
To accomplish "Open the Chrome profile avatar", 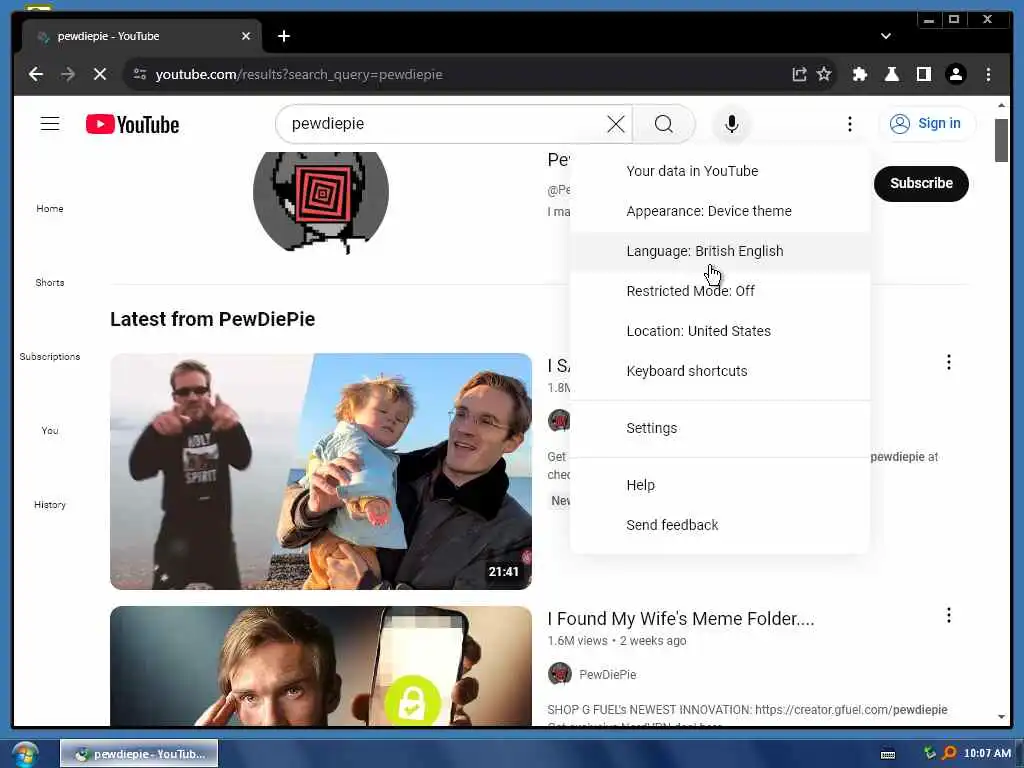I will [x=955, y=74].
